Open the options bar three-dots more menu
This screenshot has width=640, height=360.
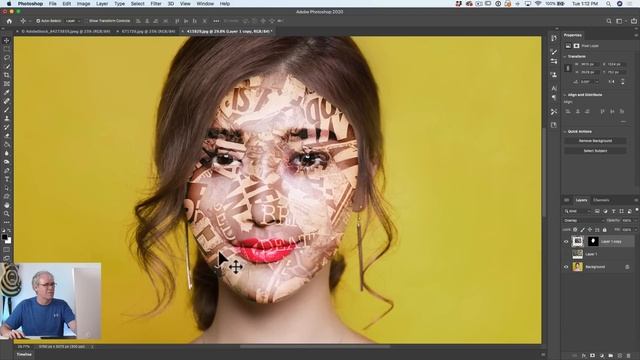(216, 21)
